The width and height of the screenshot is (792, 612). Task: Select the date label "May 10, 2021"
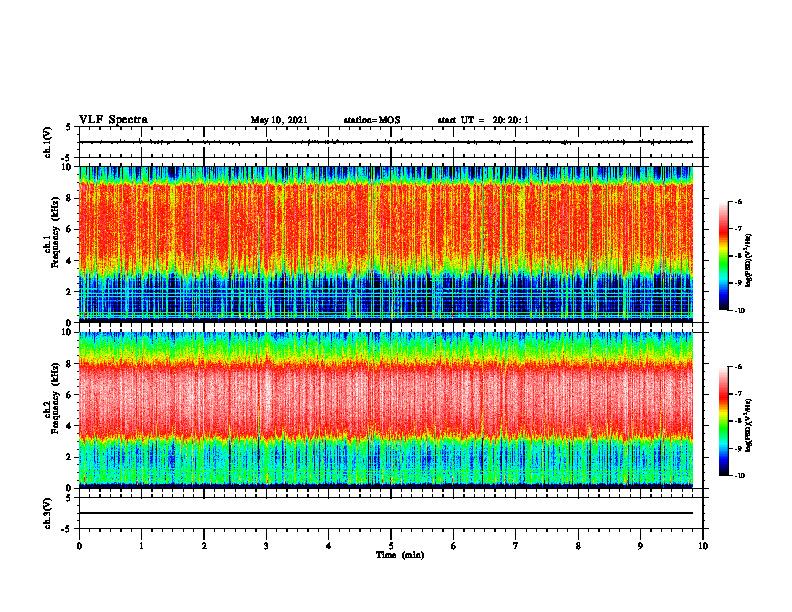tap(279, 120)
